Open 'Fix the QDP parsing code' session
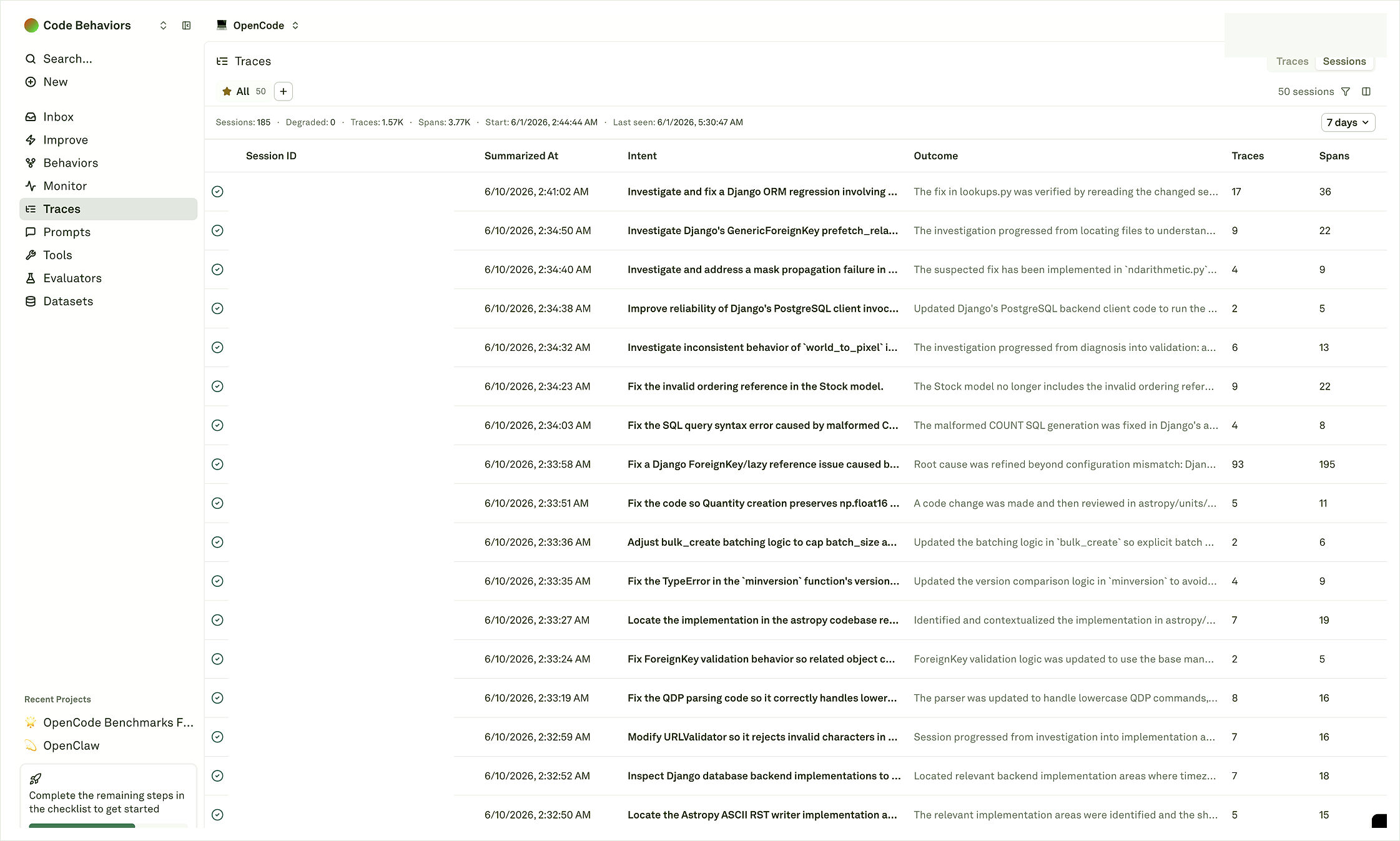Image resolution: width=1400 pixels, height=841 pixels. coord(762,698)
